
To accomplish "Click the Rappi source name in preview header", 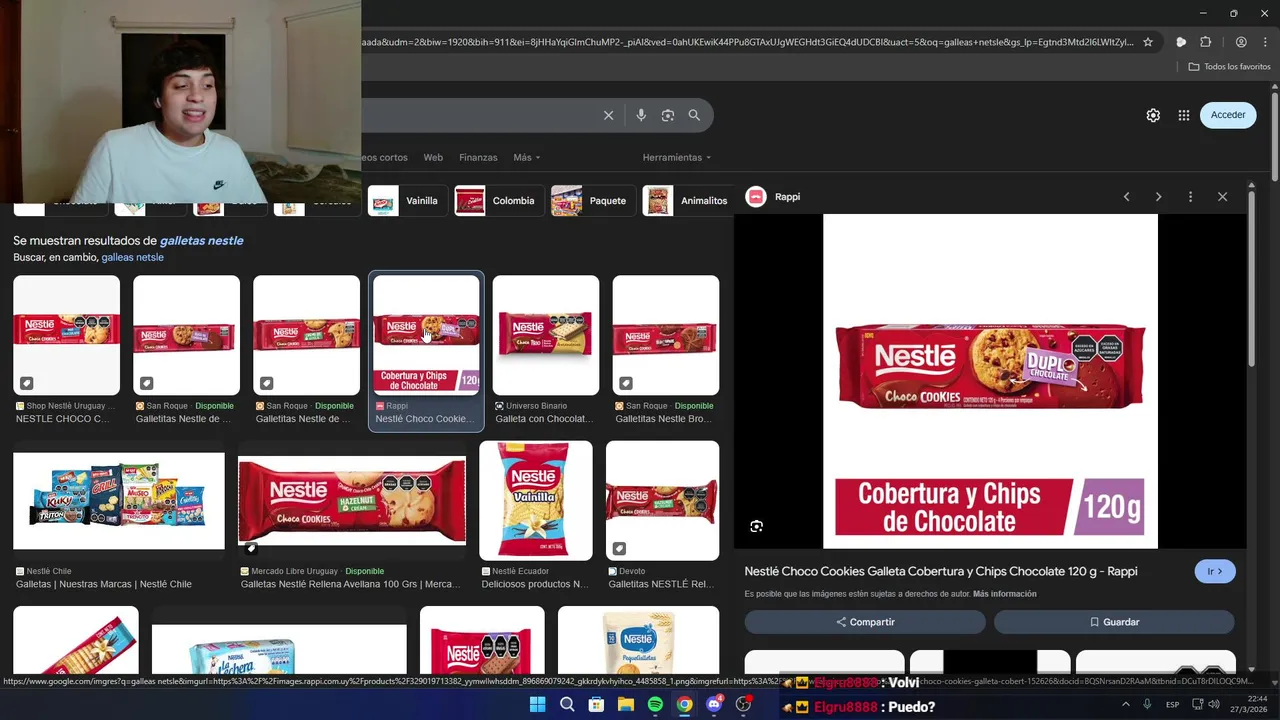I will [x=788, y=197].
